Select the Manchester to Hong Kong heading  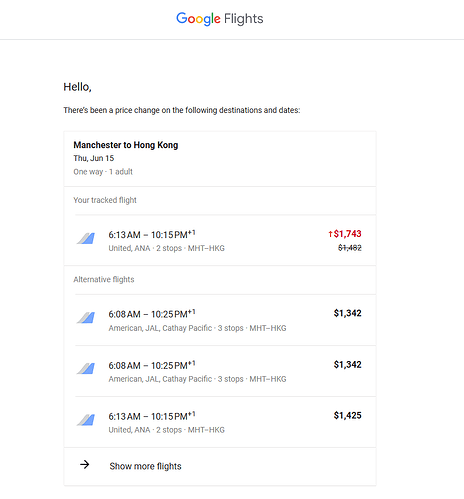[126, 145]
